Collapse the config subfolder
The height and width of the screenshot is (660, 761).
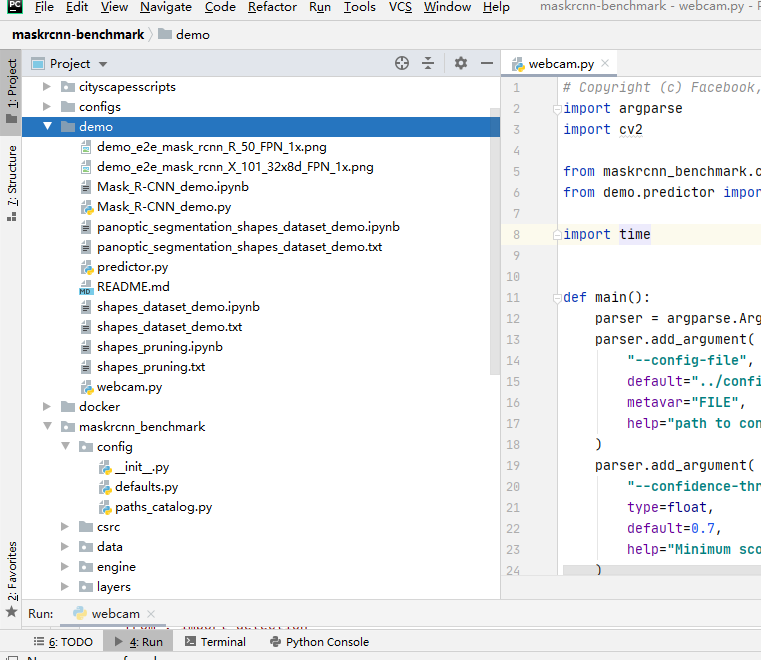coord(65,446)
